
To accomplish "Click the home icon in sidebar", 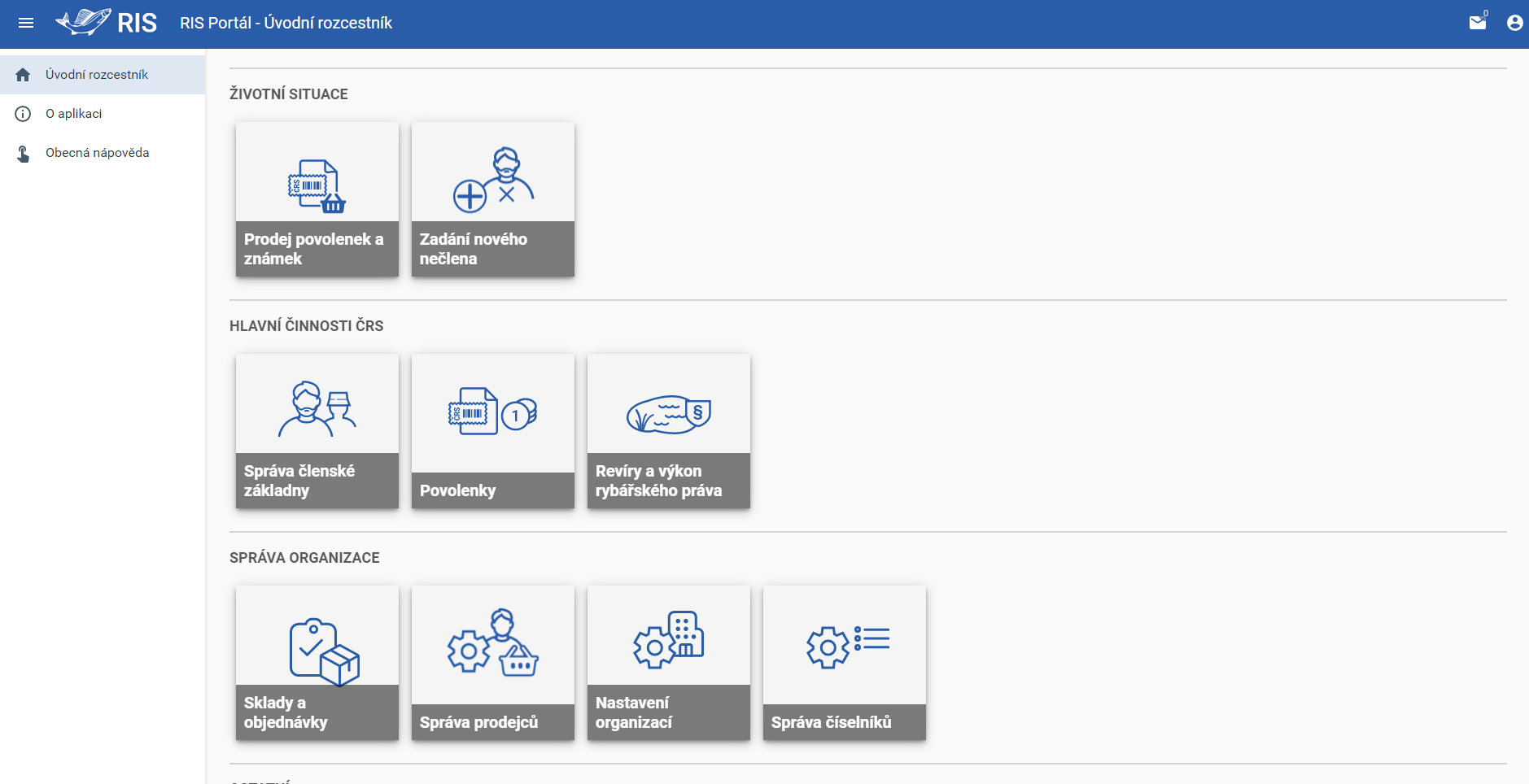I will pos(23,75).
